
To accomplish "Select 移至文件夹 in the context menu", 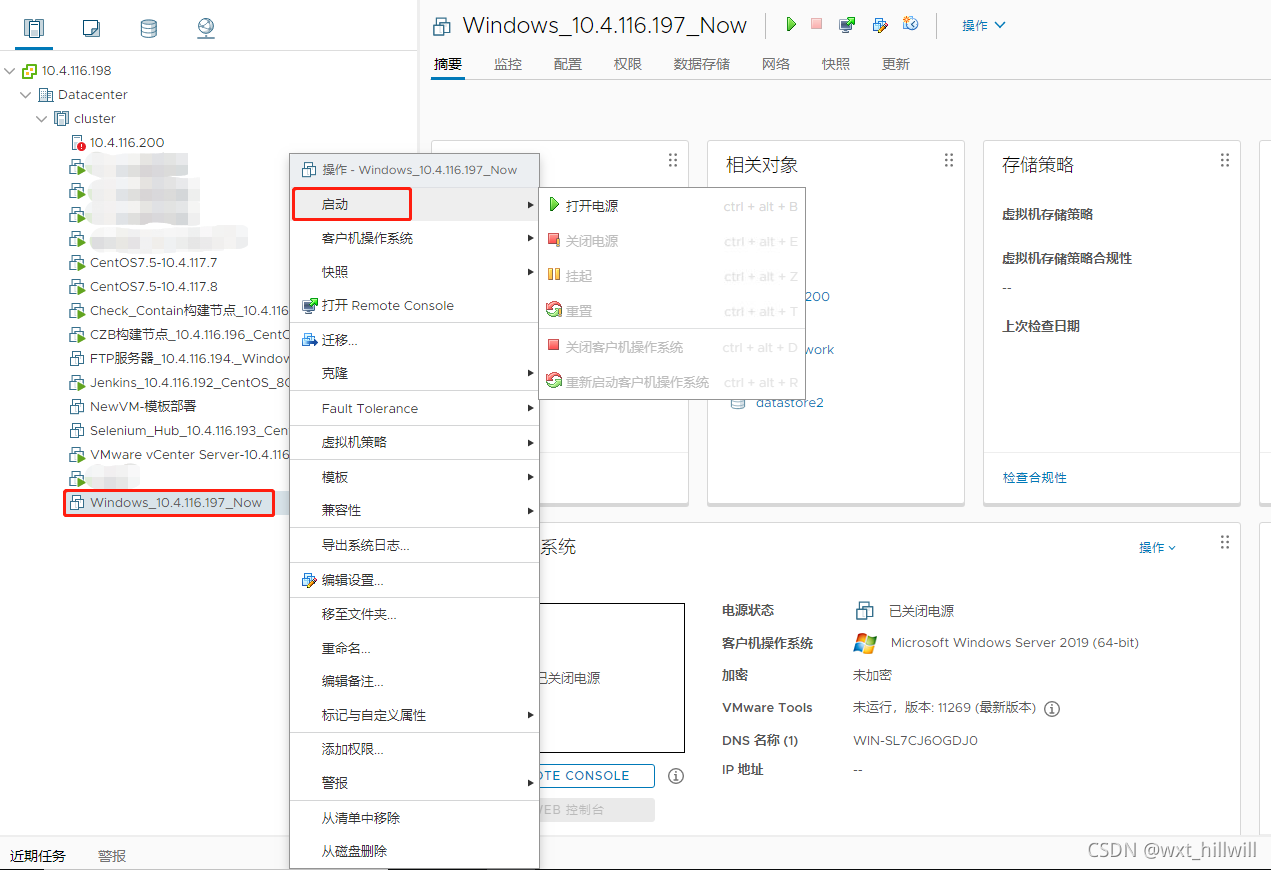I will pos(414,614).
